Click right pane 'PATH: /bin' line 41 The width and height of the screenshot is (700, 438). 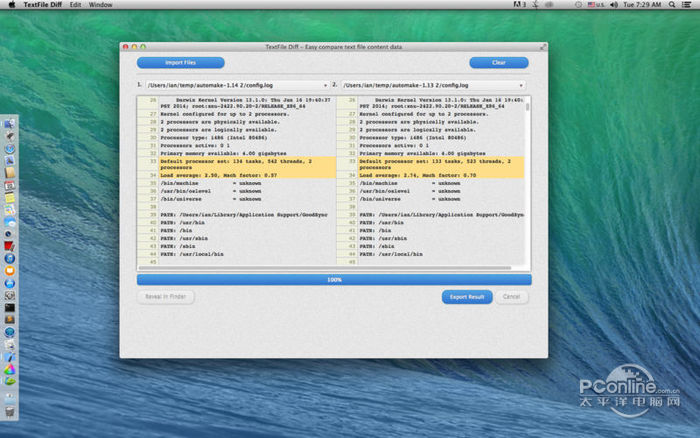point(375,231)
